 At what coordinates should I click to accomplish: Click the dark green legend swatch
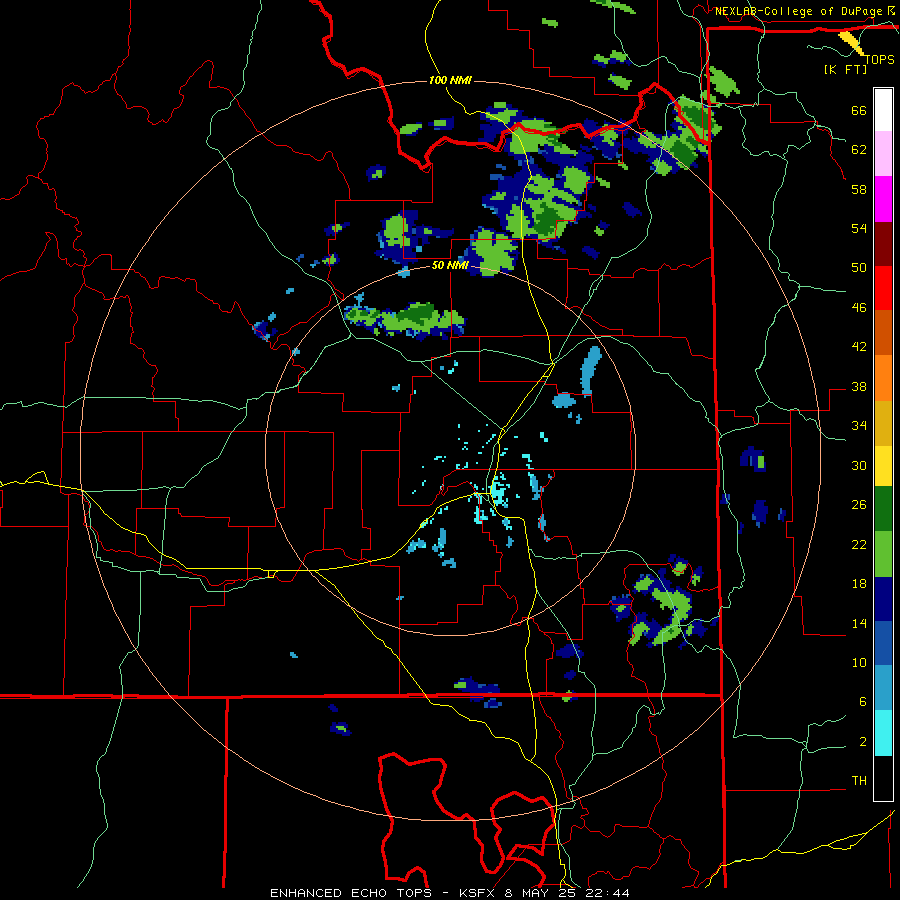click(883, 509)
